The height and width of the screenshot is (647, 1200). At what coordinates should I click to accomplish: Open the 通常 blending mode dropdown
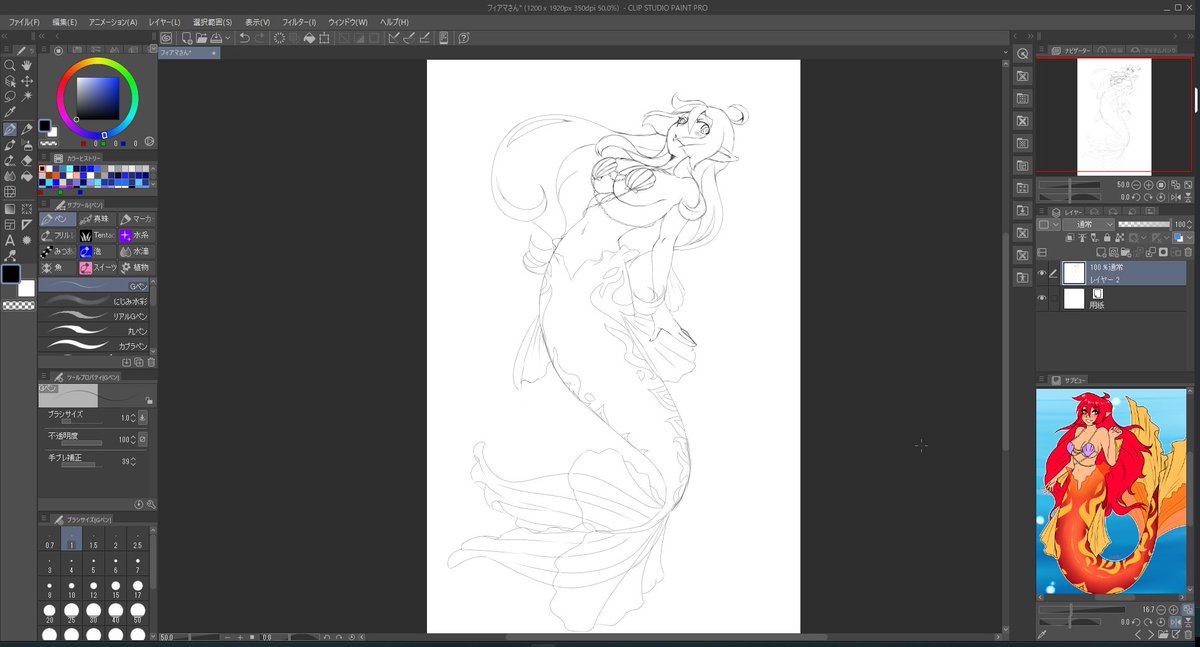point(1088,225)
